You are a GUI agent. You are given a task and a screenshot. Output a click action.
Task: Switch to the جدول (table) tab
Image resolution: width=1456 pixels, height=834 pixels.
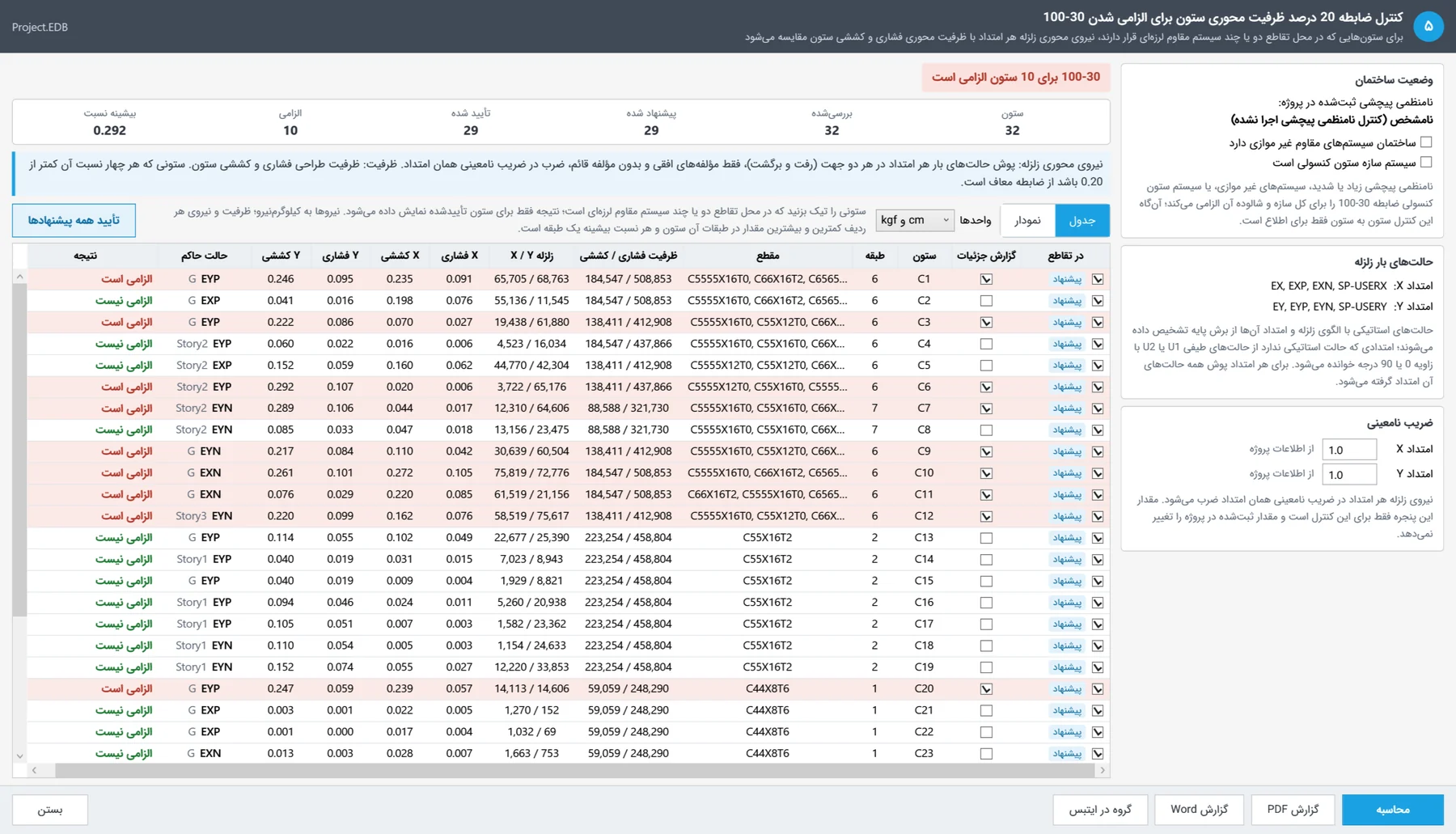pos(1082,220)
